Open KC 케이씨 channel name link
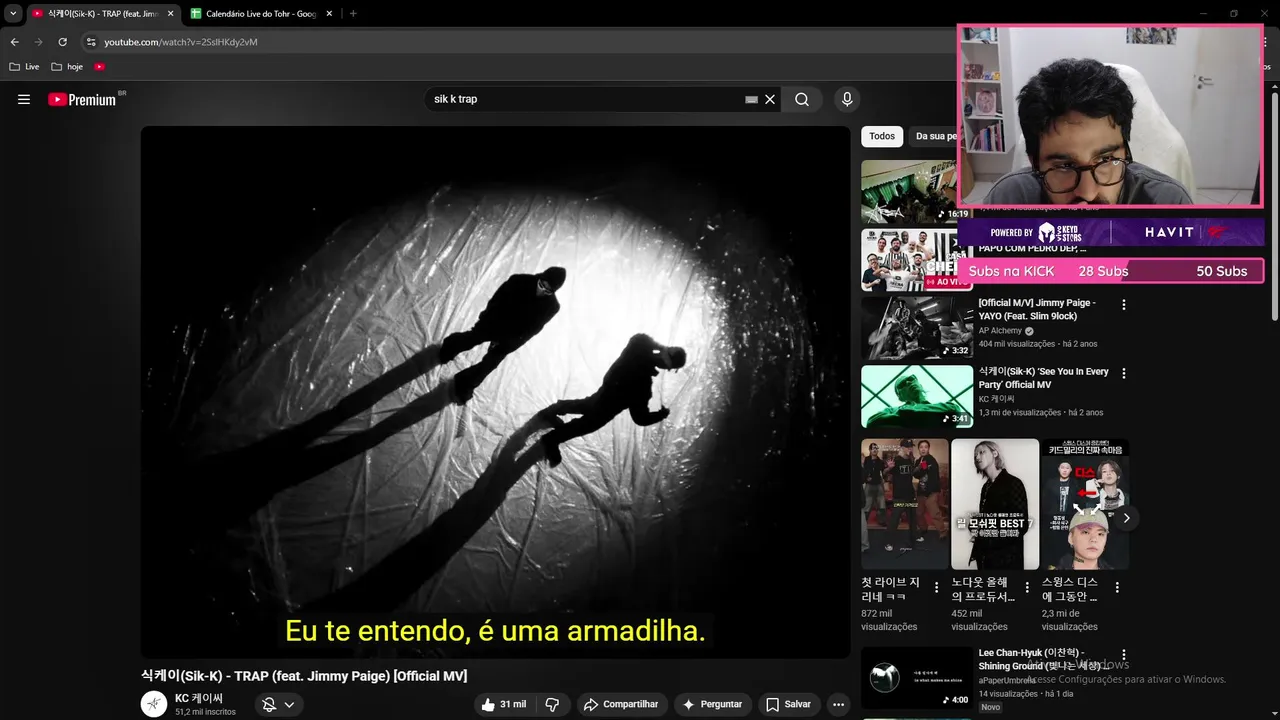Screen dimensions: 1280x720 click(199, 698)
